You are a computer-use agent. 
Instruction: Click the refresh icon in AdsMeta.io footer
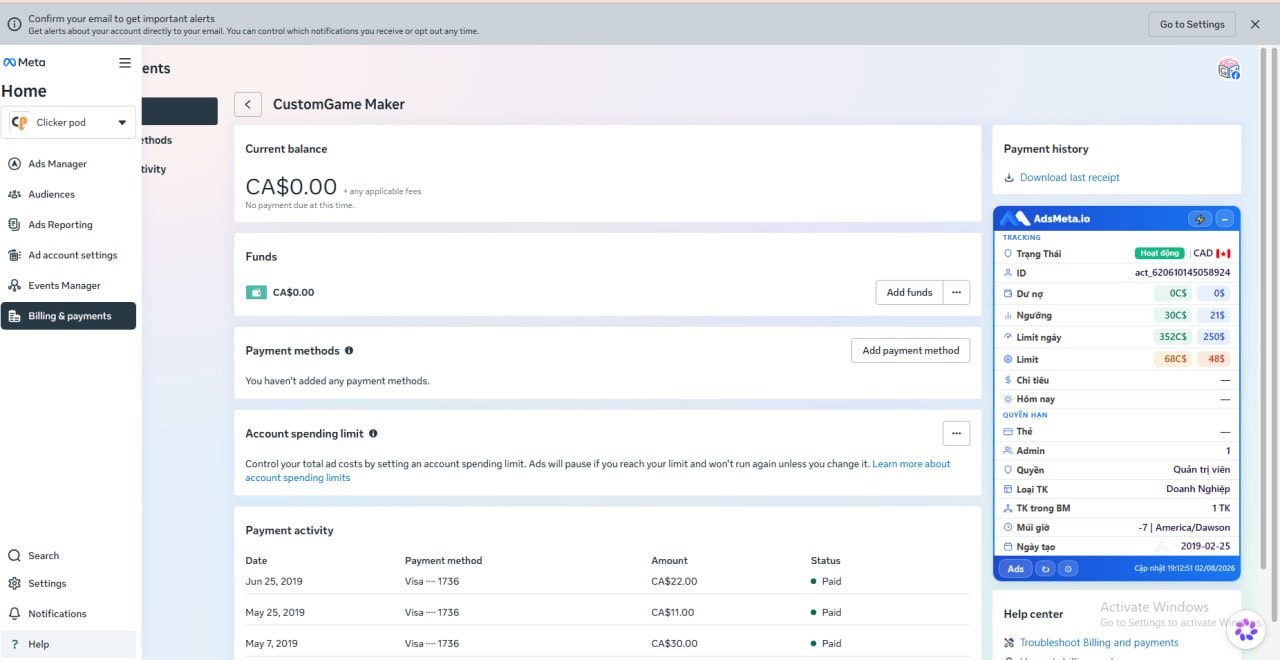tap(1045, 569)
